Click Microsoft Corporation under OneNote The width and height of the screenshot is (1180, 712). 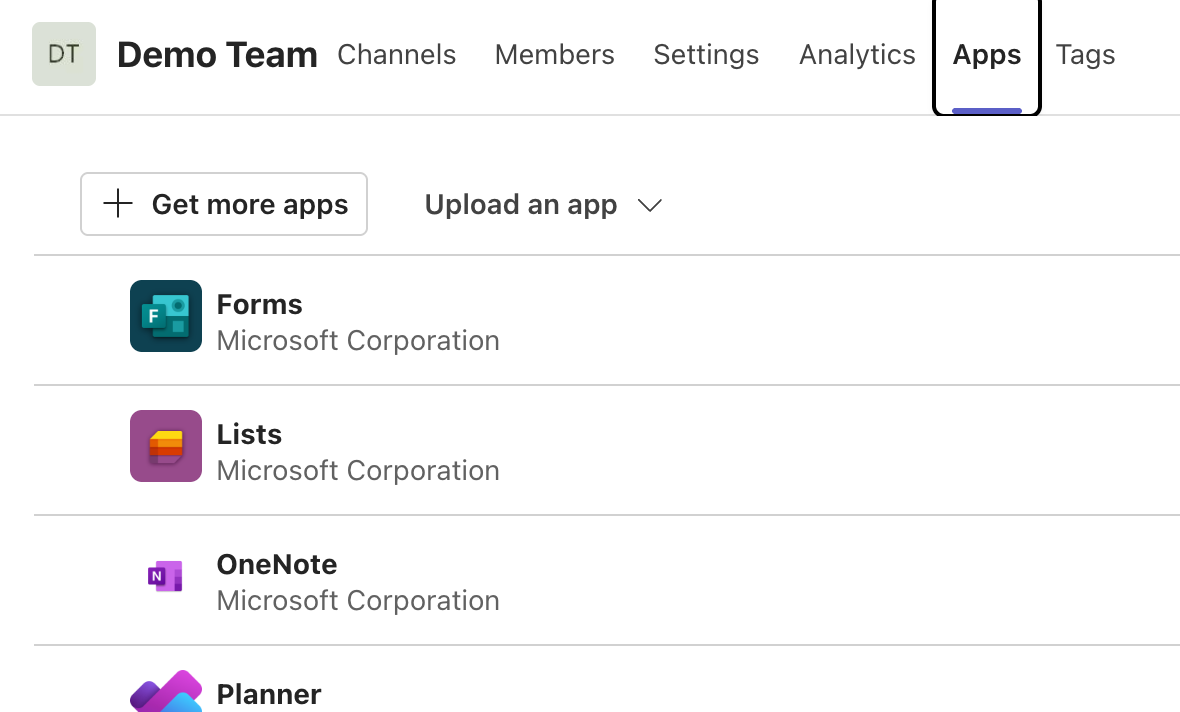(358, 601)
